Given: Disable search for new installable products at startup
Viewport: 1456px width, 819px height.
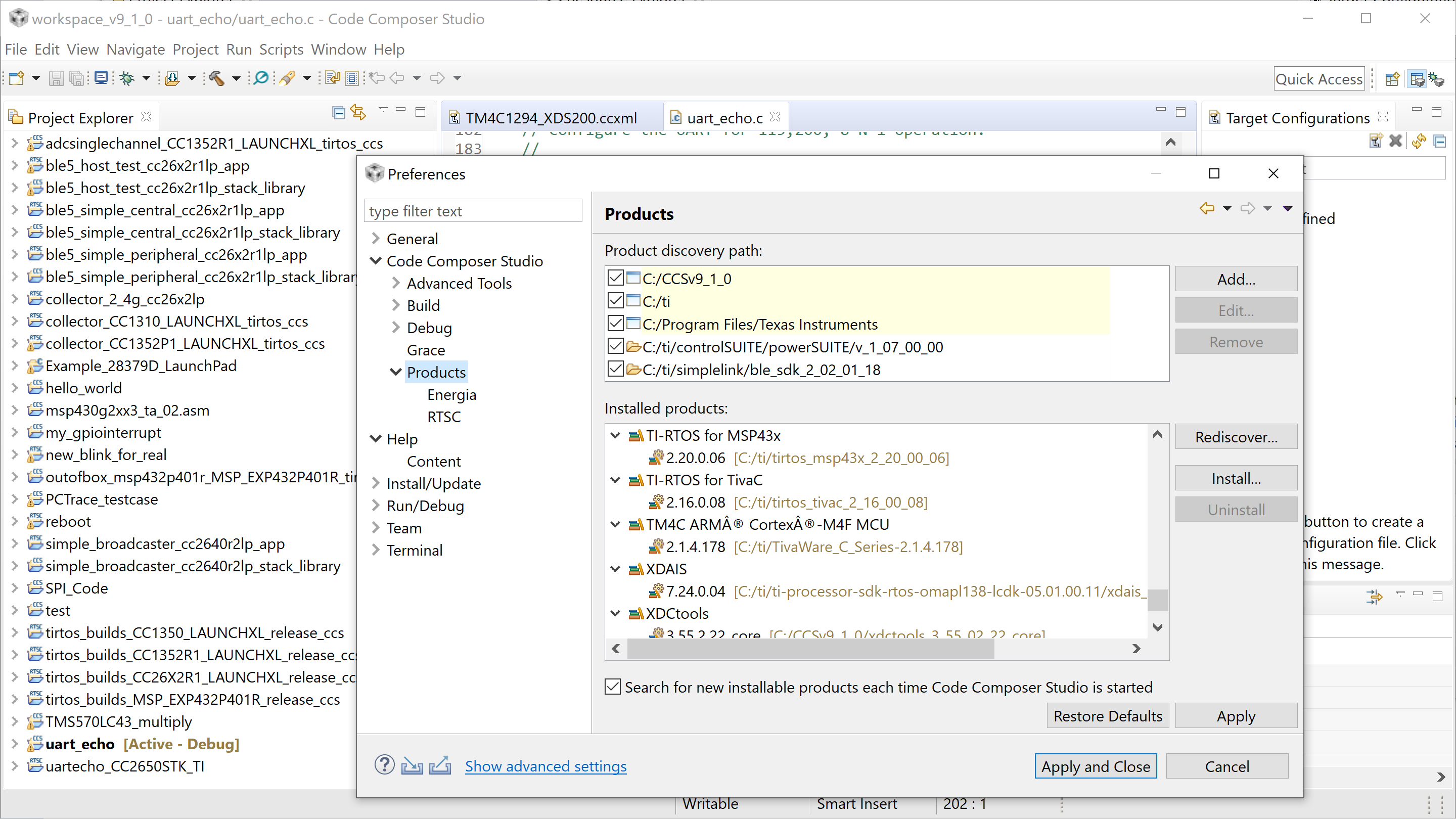Looking at the screenshot, I should (x=613, y=687).
